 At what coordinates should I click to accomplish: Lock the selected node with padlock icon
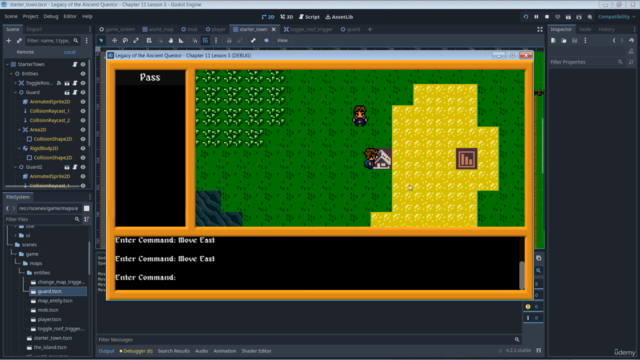[x=229, y=40]
